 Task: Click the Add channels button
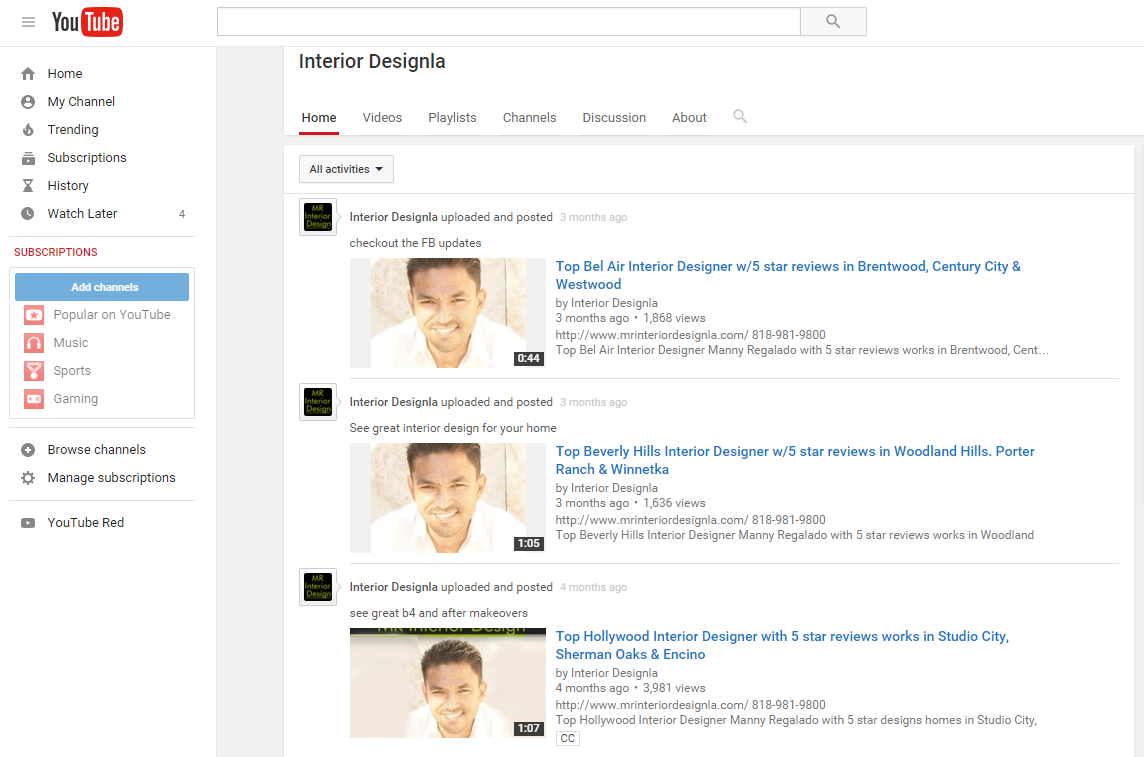[102, 287]
